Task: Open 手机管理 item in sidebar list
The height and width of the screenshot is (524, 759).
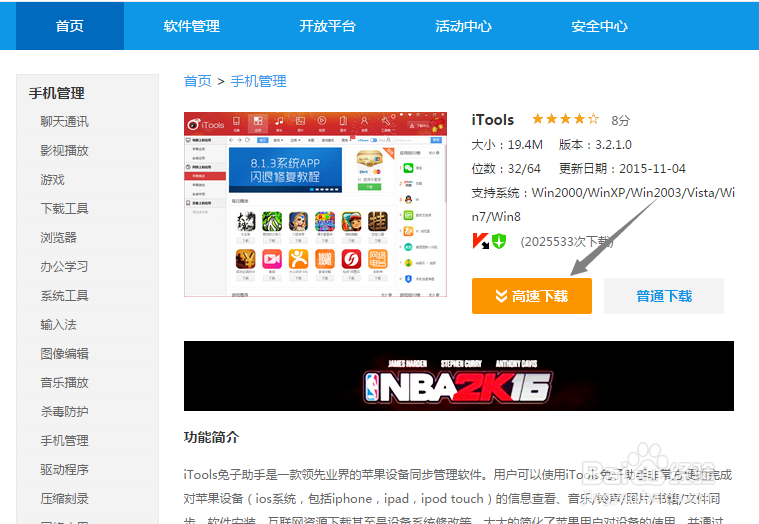Action: click(x=64, y=441)
